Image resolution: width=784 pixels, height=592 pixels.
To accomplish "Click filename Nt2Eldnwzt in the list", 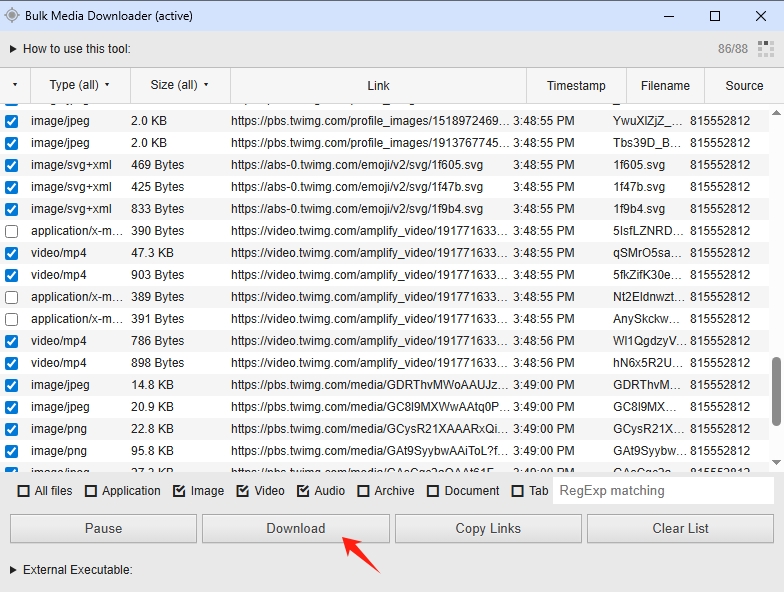I will click(649, 297).
